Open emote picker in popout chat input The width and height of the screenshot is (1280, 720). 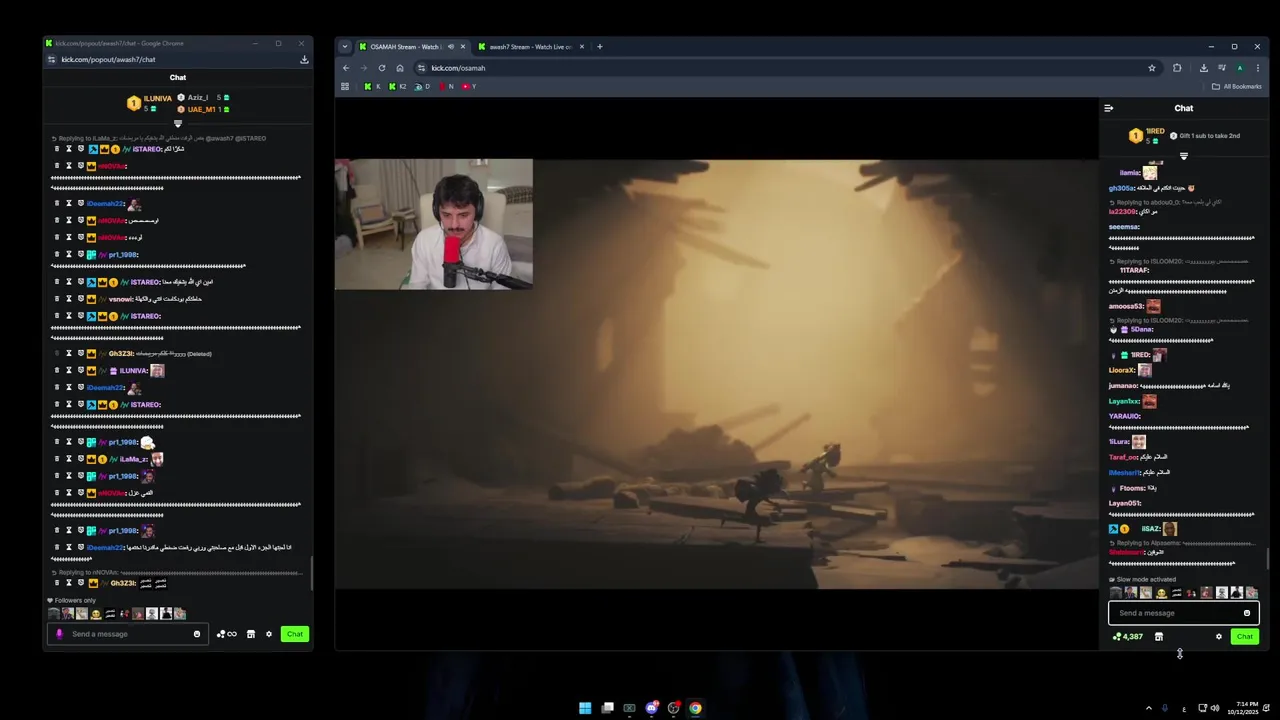pos(197,634)
